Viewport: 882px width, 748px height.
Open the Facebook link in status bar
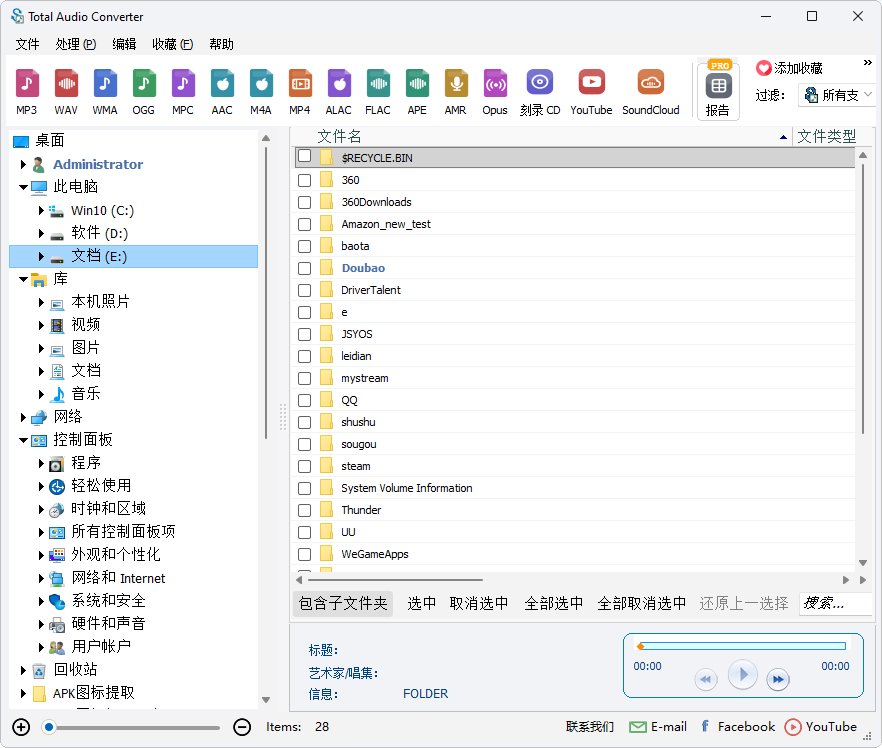(737, 727)
